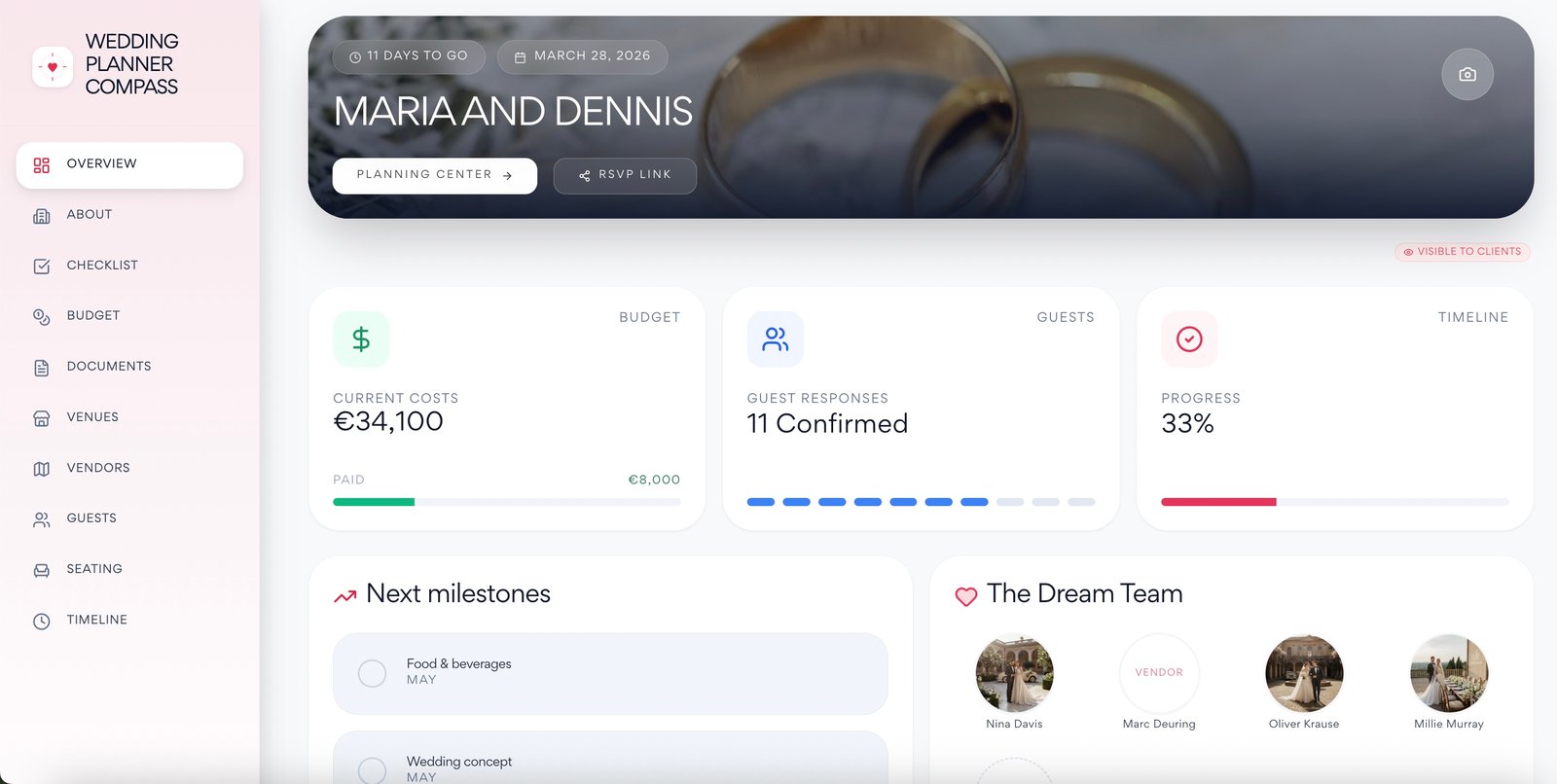Image resolution: width=1557 pixels, height=784 pixels.
Task: Open Oliver Krause team member photo
Action: pos(1304,673)
